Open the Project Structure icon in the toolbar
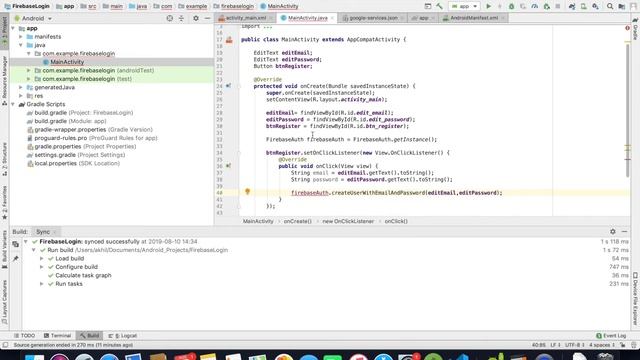This screenshot has height=360, width=640. (x=622, y=6)
